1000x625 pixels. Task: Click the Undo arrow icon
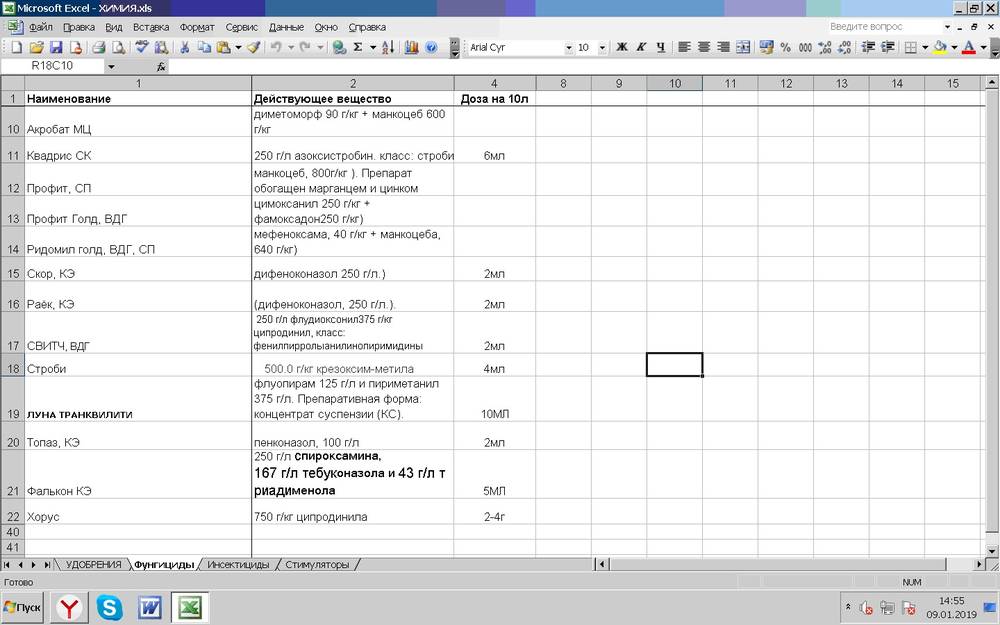tap(276, 47)
